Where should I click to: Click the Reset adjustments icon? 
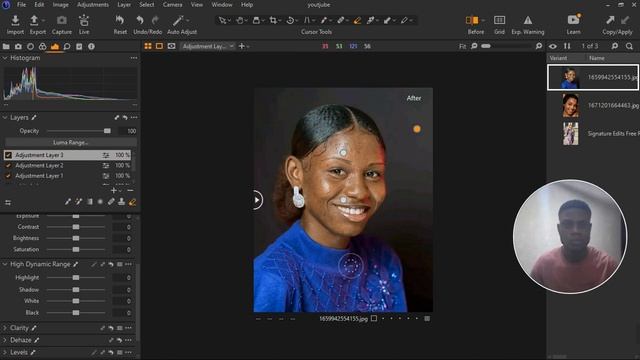pos(120,20)
